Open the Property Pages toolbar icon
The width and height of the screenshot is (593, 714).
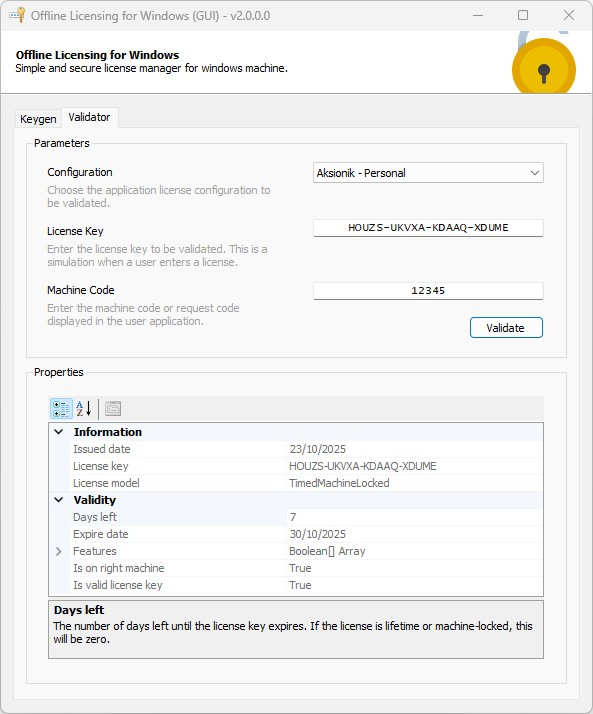pos(113,408)
